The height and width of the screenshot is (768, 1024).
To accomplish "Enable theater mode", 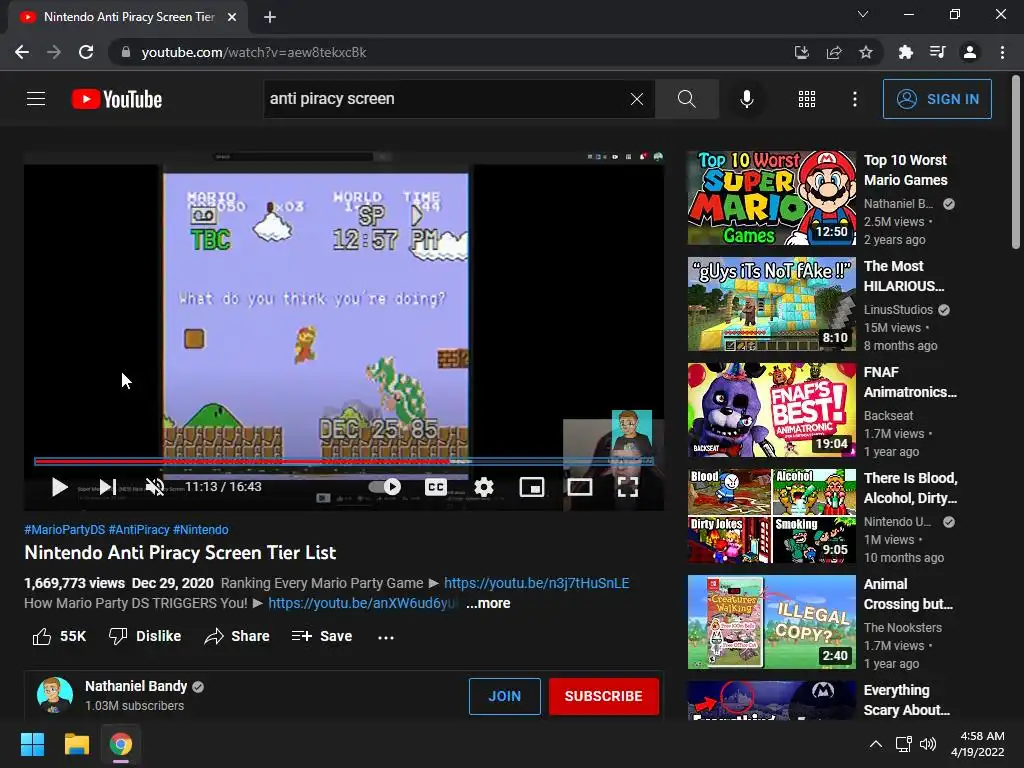I will click(580, 487).
